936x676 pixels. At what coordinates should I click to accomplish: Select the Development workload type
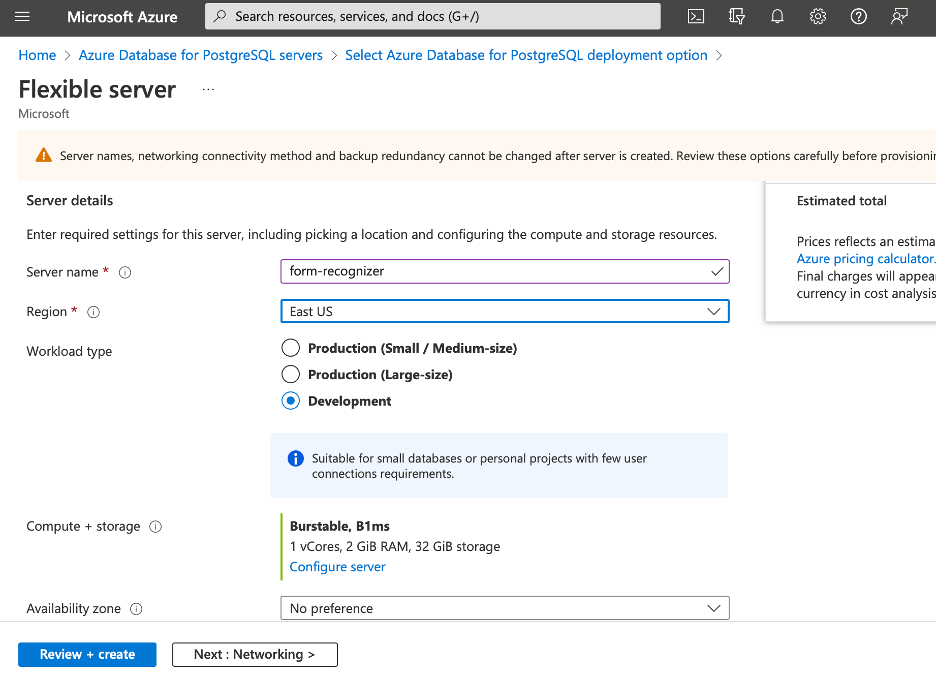(x=291, y=401)
